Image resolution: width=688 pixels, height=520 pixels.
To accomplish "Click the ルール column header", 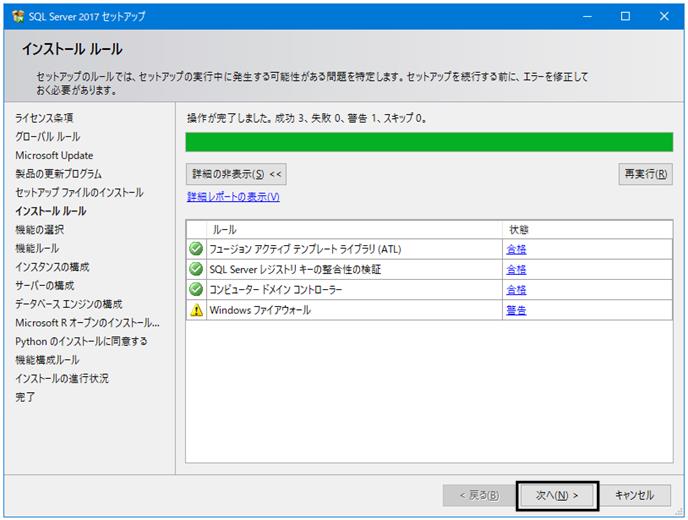I will [x=354, y=230].
